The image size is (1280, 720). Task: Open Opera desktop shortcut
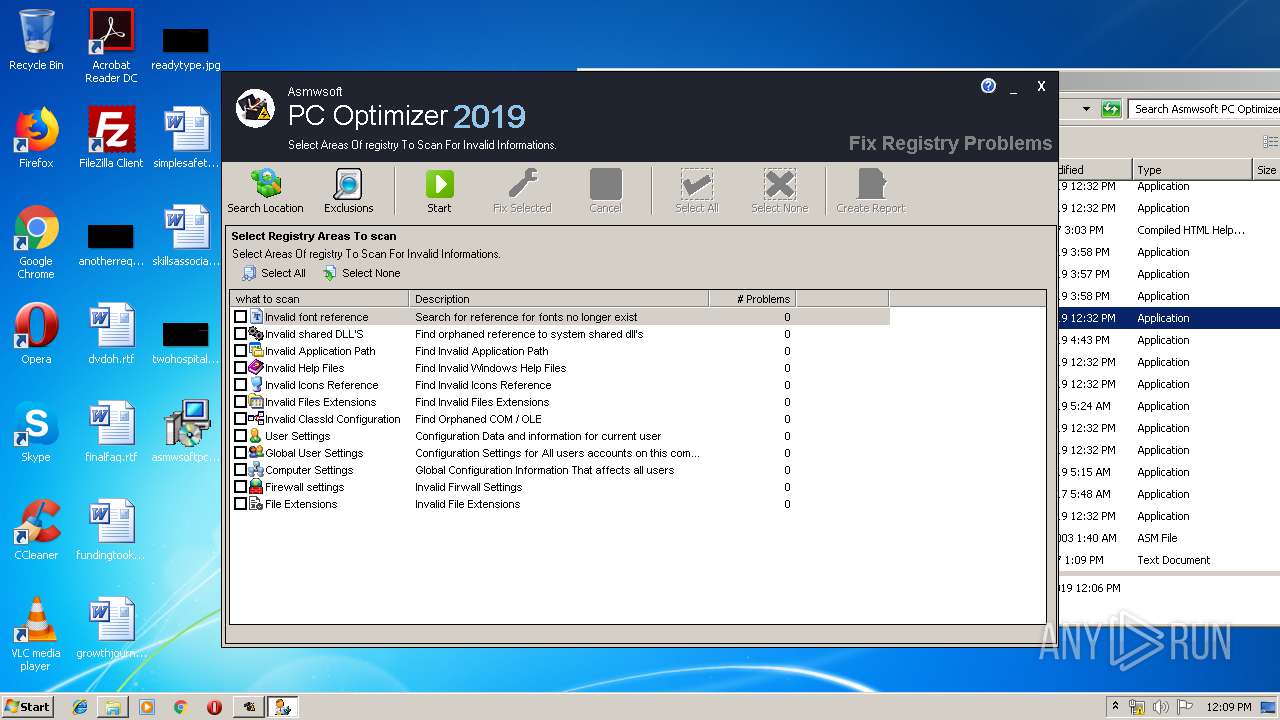36,334
